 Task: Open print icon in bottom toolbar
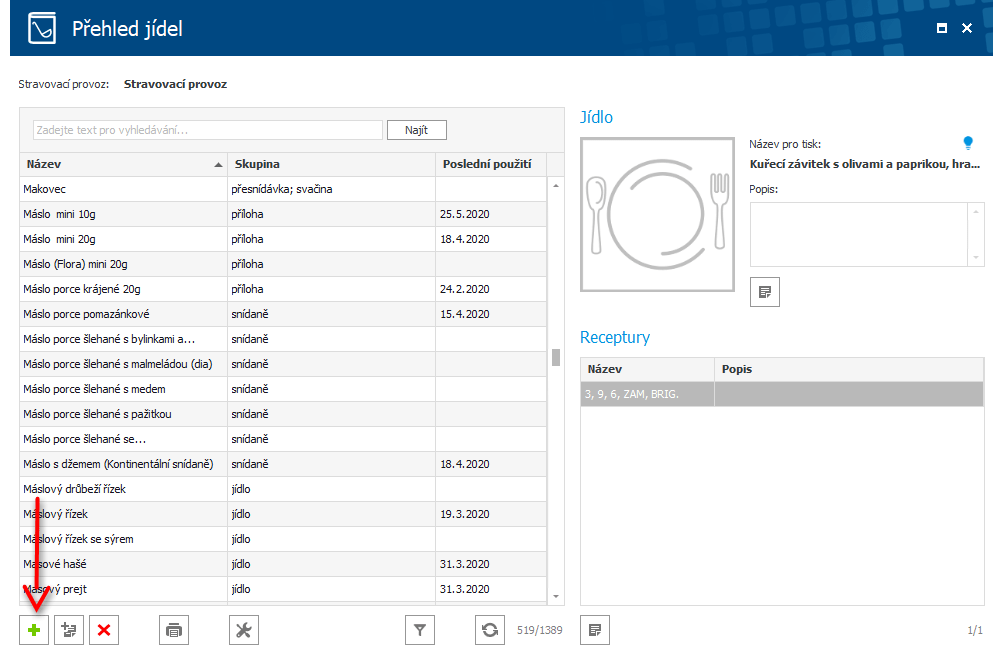click(174, 630)
